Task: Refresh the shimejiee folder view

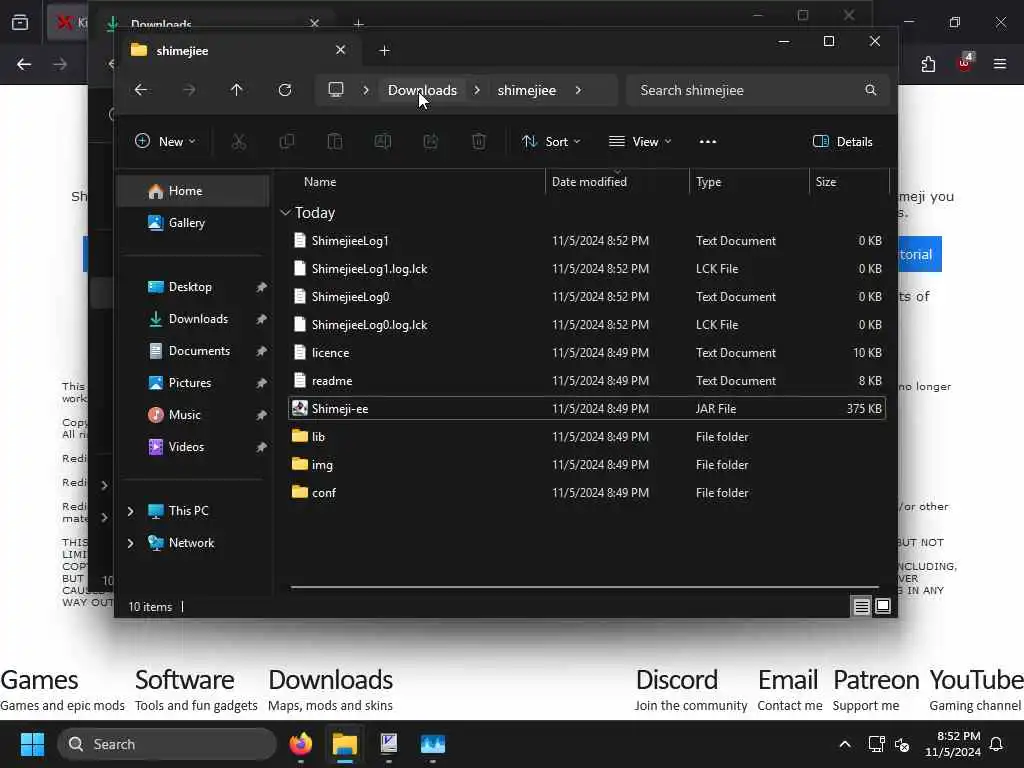Action: (x=285, y=90)
